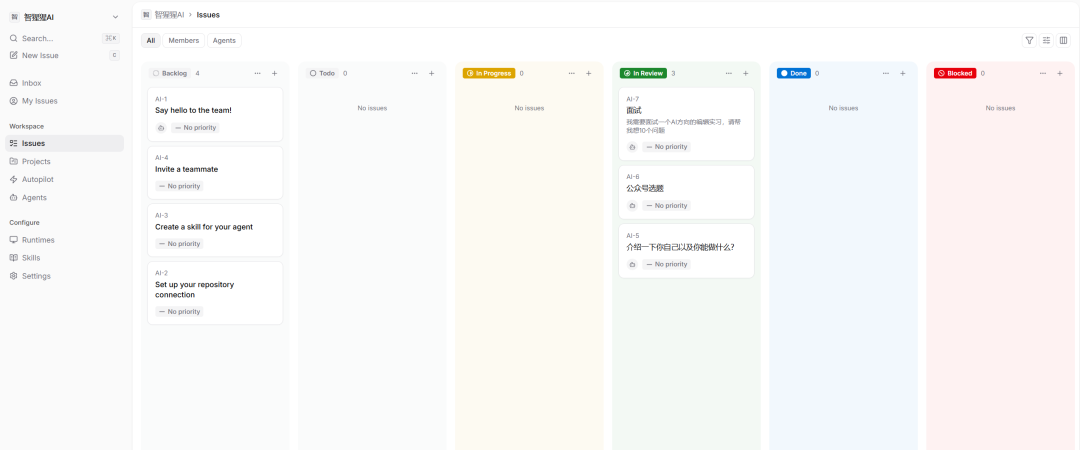The image size is (1080, 450).
Task: Open Autopilot in the sidebar
Action: (38, 179)
